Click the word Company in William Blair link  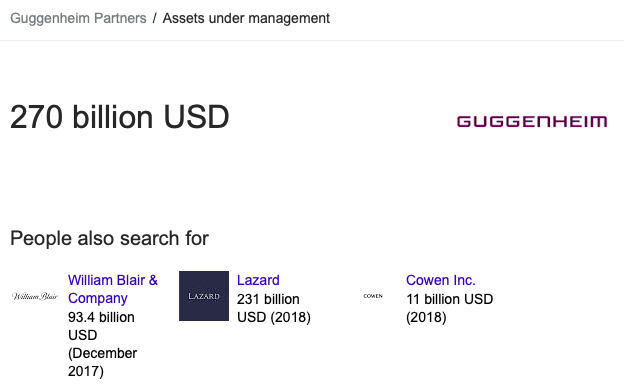point(98,298)
